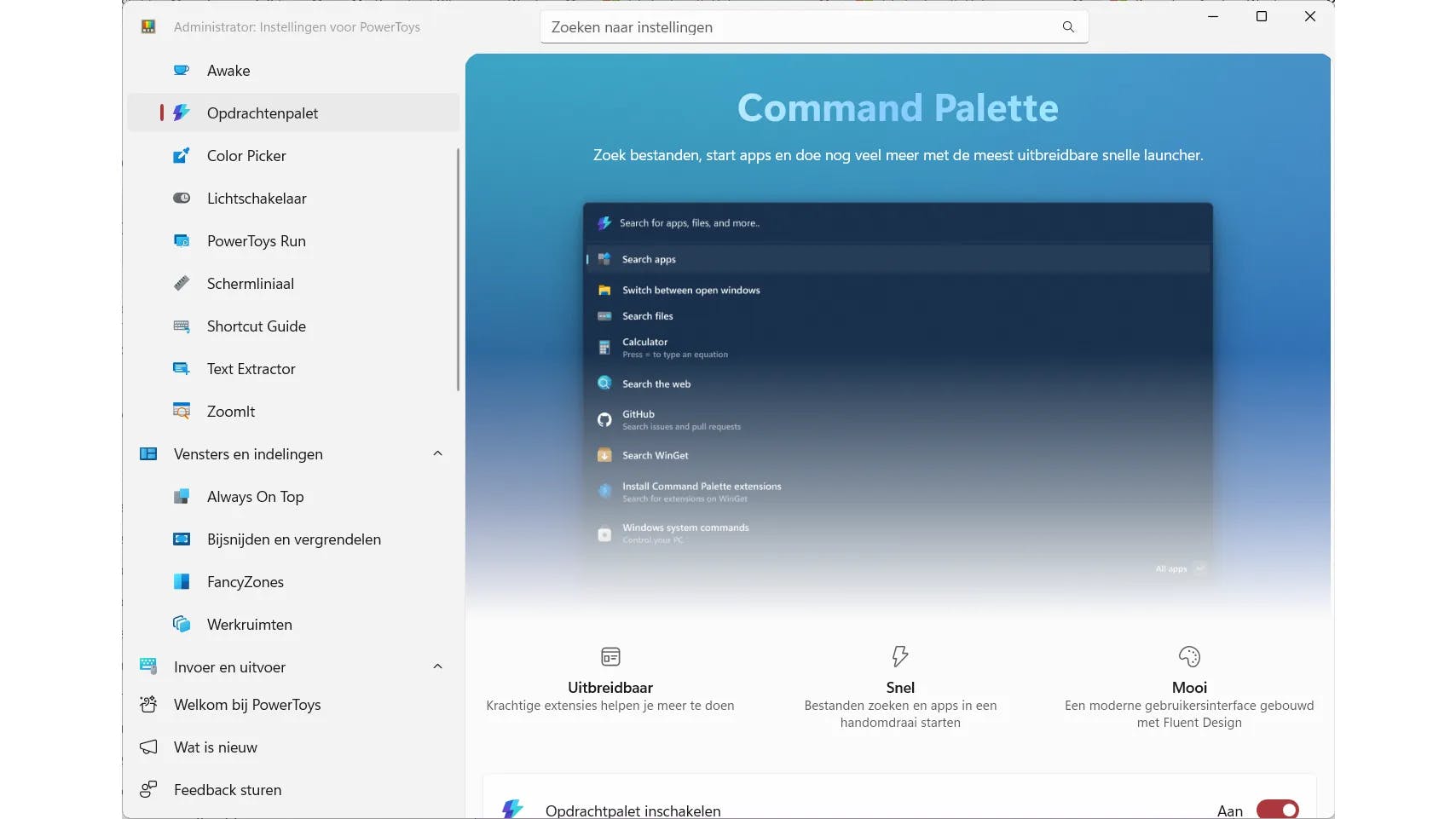
Task: Click the Text Extractor icon
Action: click(182, 369)
